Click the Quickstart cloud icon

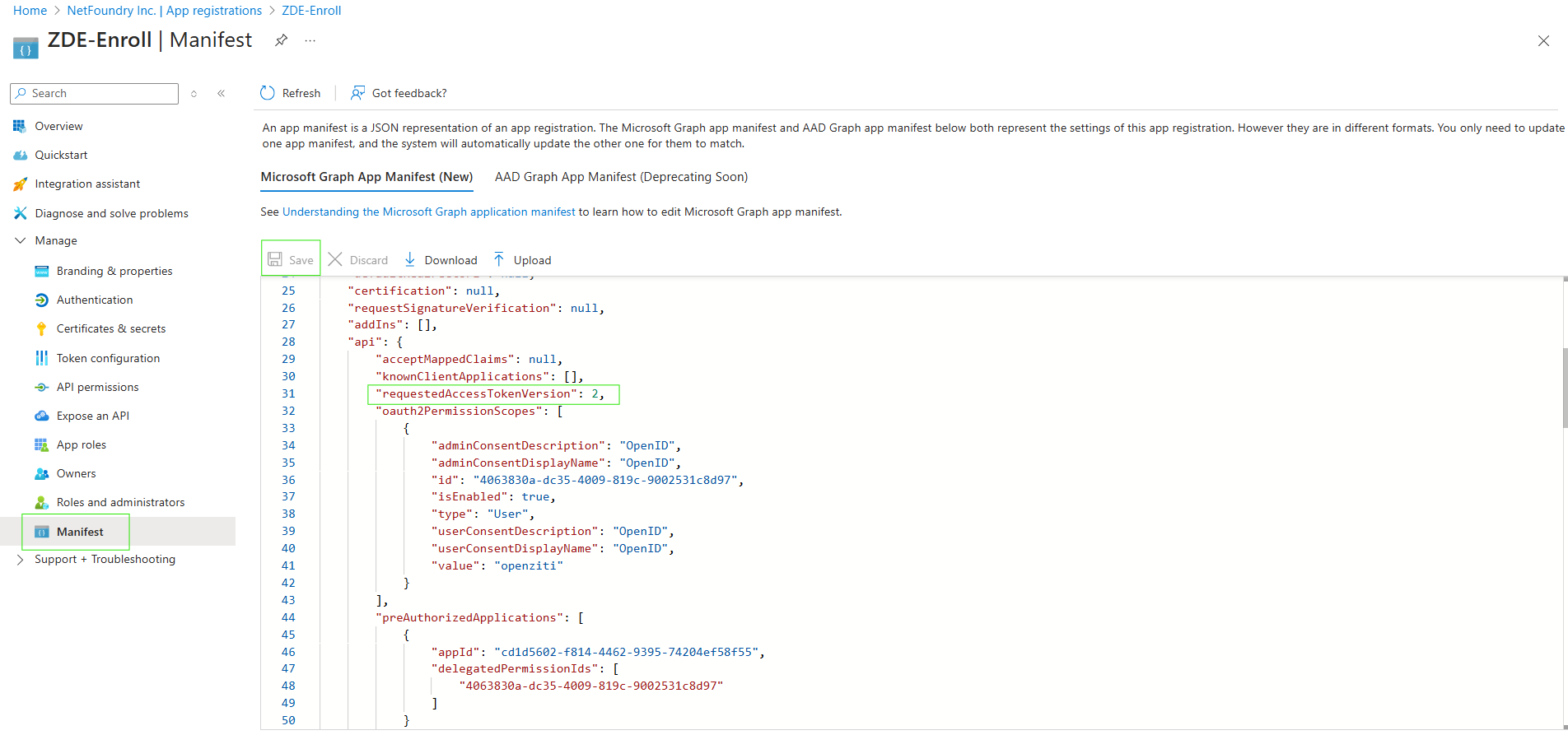tap(20, 155)
